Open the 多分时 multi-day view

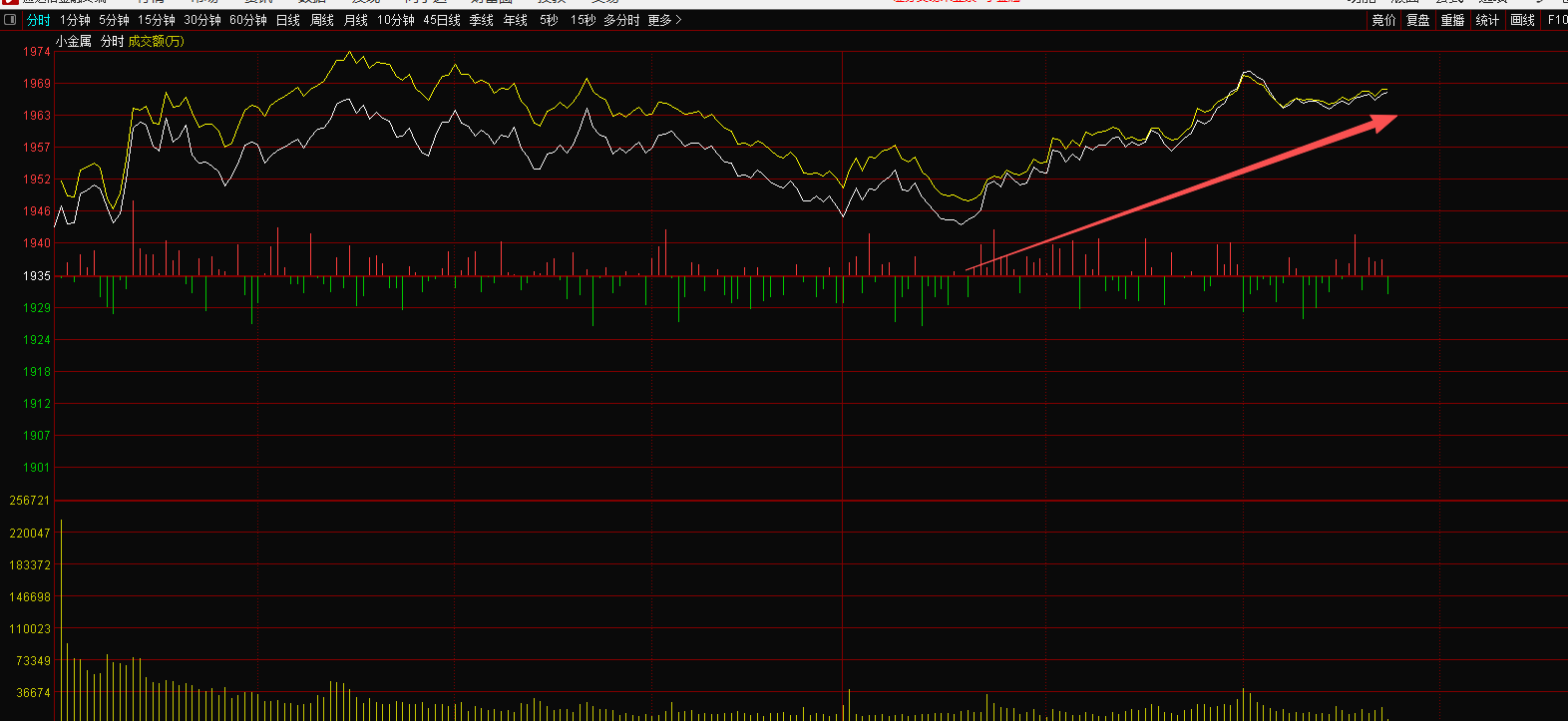(x=621, y=20)
